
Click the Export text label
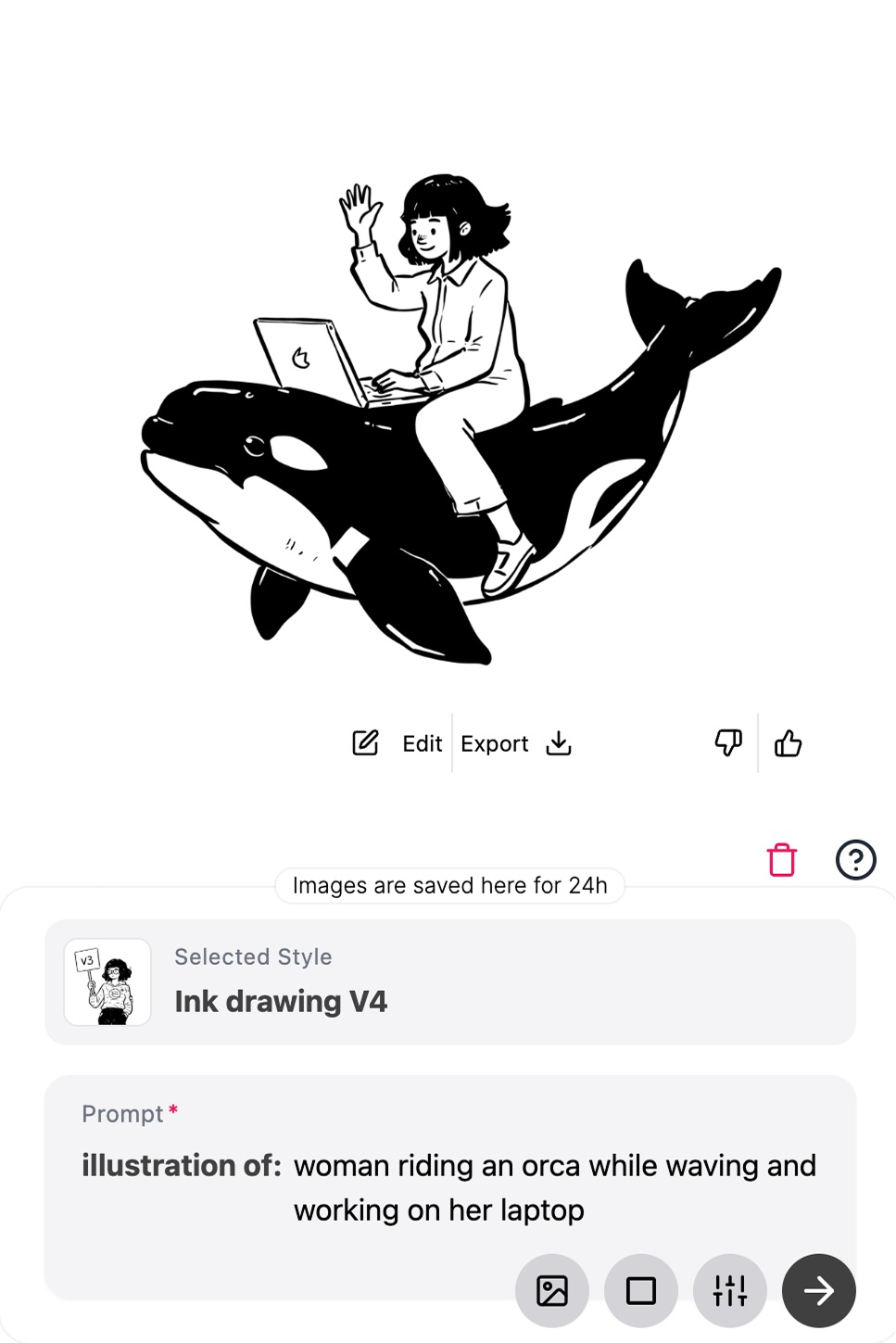coord(494,744)
